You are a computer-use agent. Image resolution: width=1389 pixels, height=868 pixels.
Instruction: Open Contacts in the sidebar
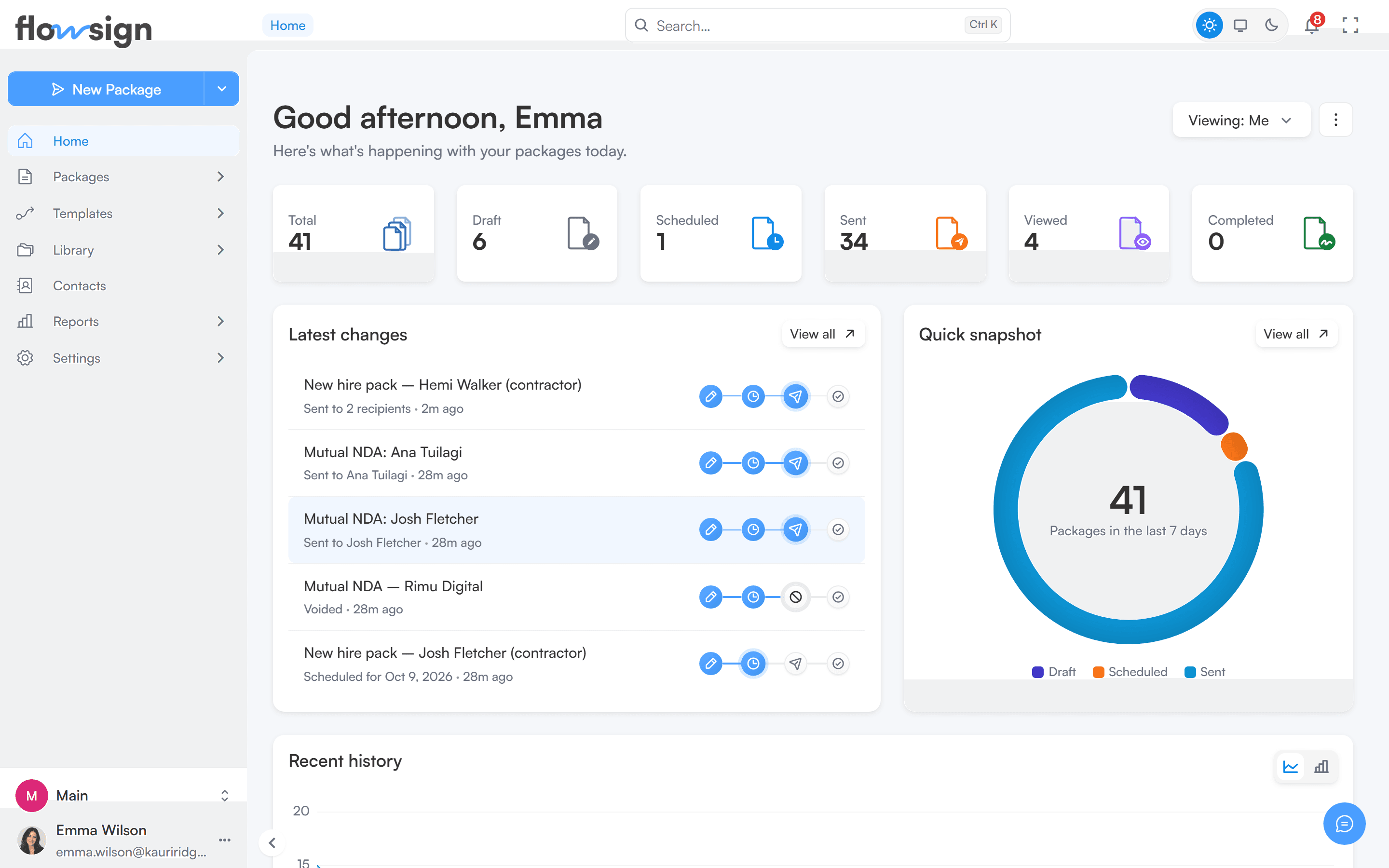tap(123, 286)
